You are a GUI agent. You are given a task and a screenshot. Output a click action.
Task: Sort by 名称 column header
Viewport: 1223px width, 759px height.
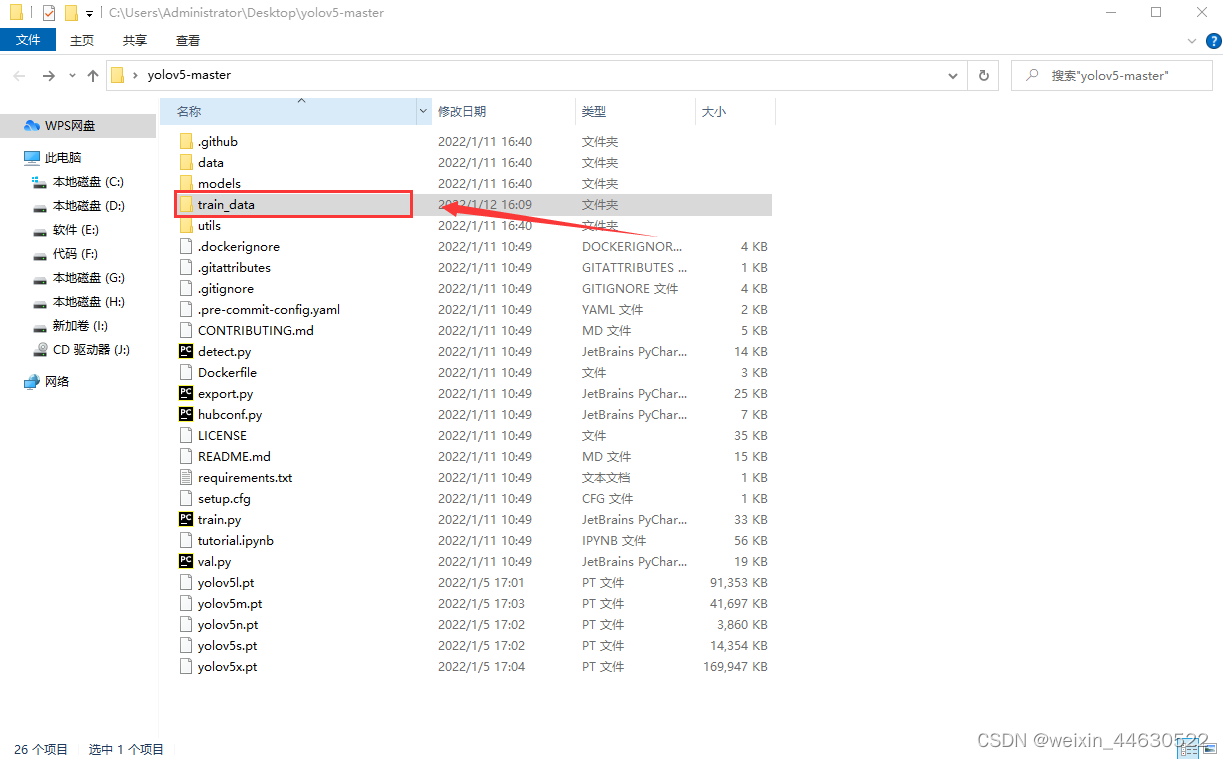pyautogui.click(x=189, y=112)
